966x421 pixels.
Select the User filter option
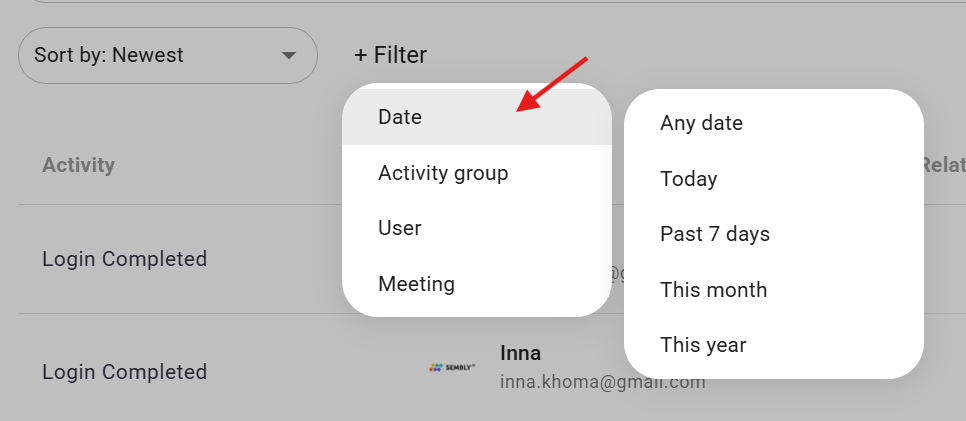click(399, 228)
